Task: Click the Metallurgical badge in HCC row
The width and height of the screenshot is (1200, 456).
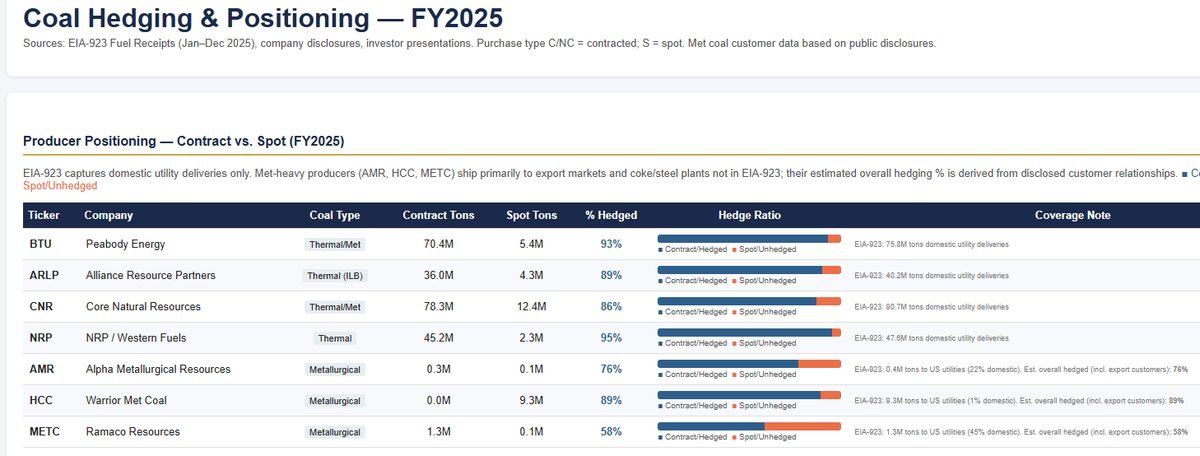Action: click(x=335, y=400)
